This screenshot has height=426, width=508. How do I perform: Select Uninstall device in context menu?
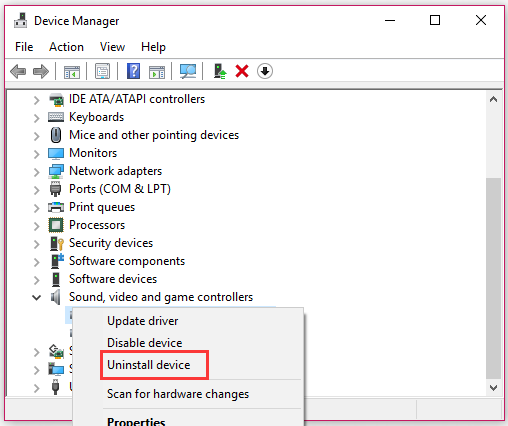[x=149, y=365]
